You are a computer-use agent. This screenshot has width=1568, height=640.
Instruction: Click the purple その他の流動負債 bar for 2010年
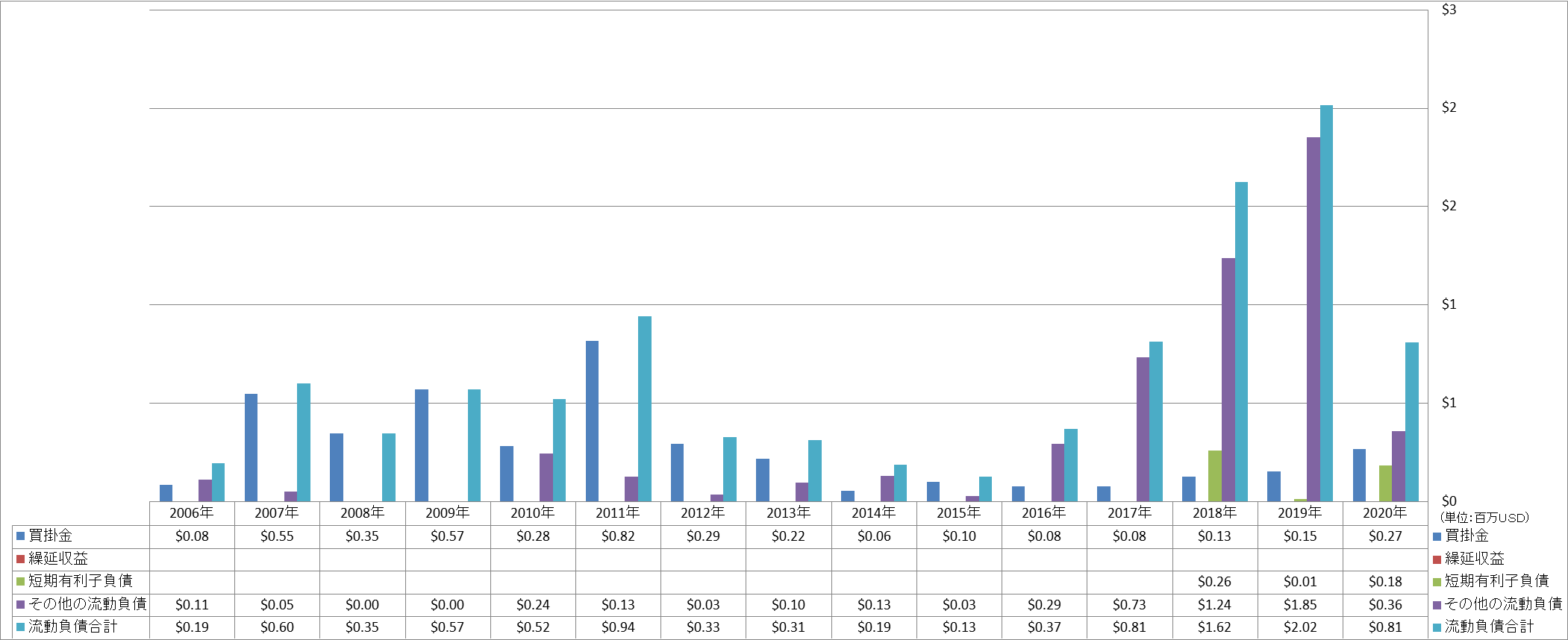546,477
